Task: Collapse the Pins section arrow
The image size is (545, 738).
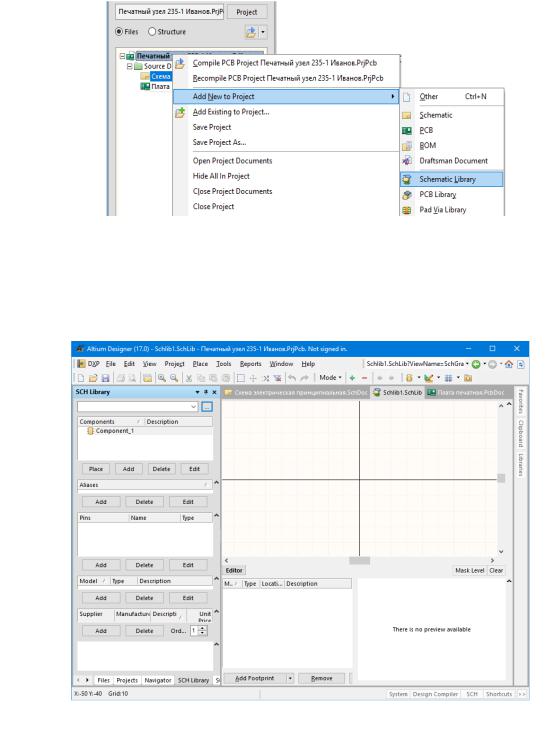Action: point(216,516)
